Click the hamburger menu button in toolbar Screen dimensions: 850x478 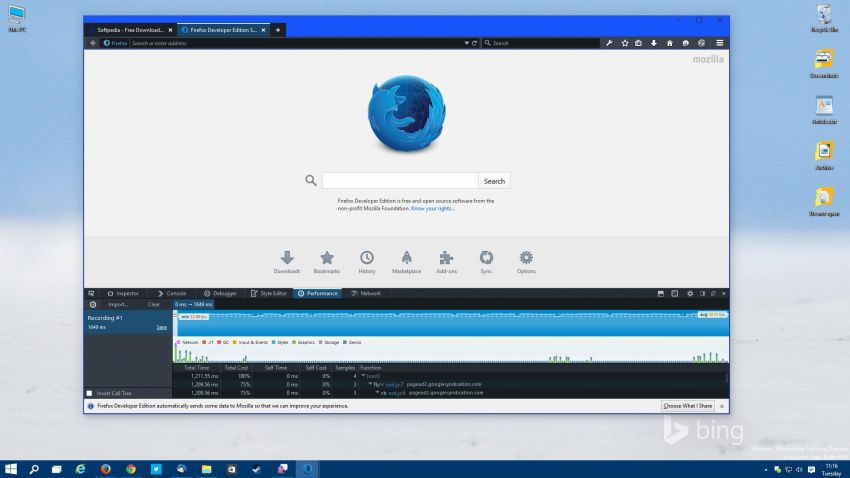(719, 43)
